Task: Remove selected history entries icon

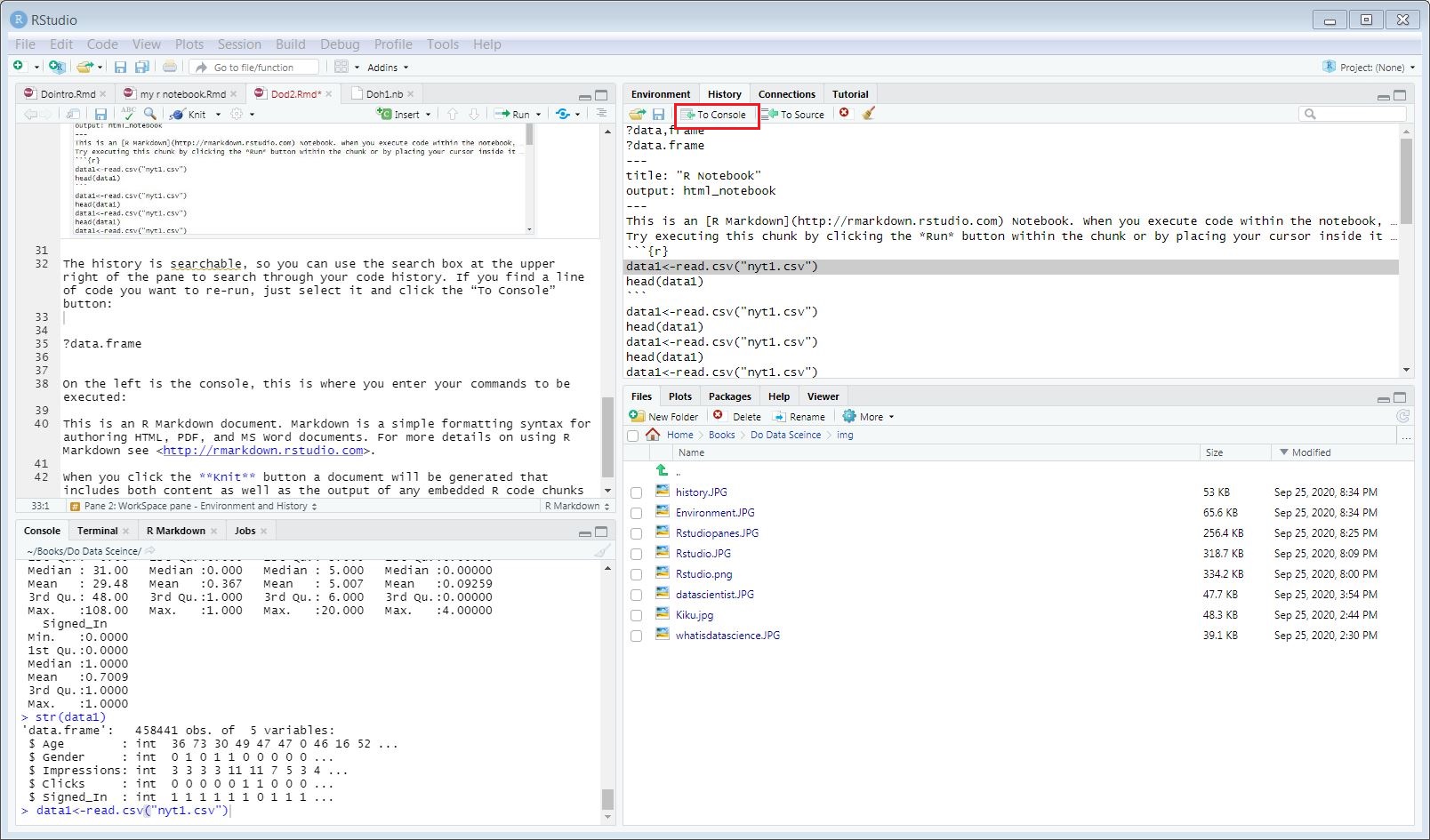Action: pos(844,113)
